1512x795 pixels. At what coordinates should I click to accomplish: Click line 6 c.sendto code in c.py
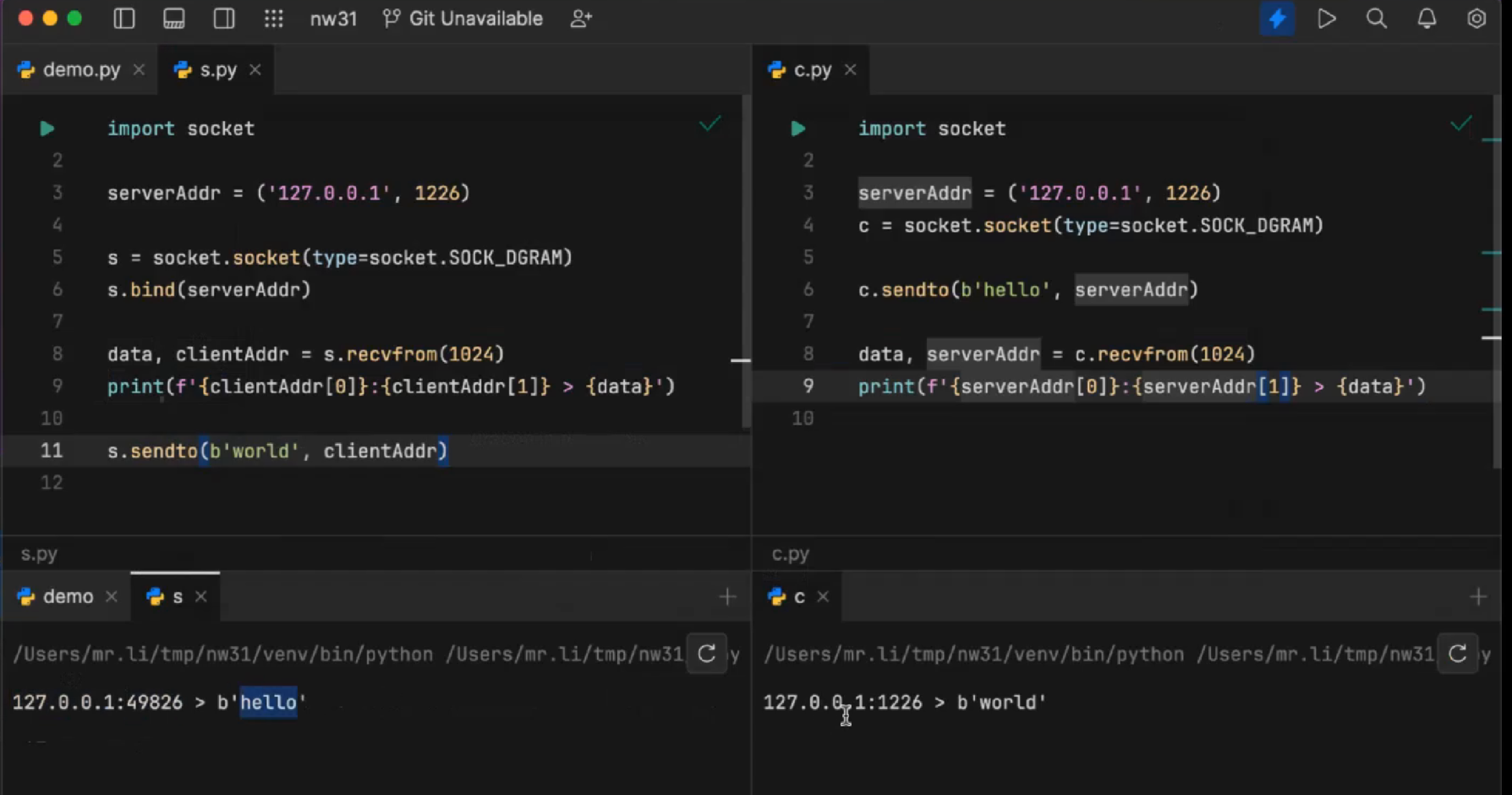pyautogui.click(x=1028, y=290)
